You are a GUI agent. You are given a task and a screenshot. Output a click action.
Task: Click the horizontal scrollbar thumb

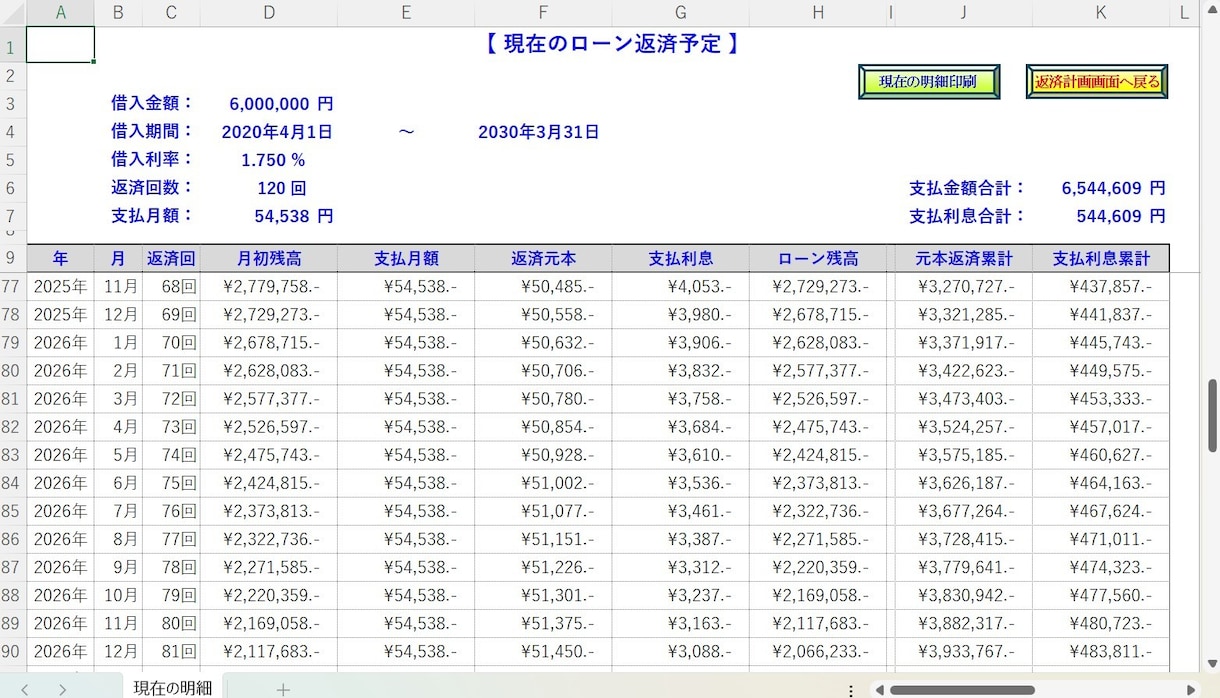962,690
